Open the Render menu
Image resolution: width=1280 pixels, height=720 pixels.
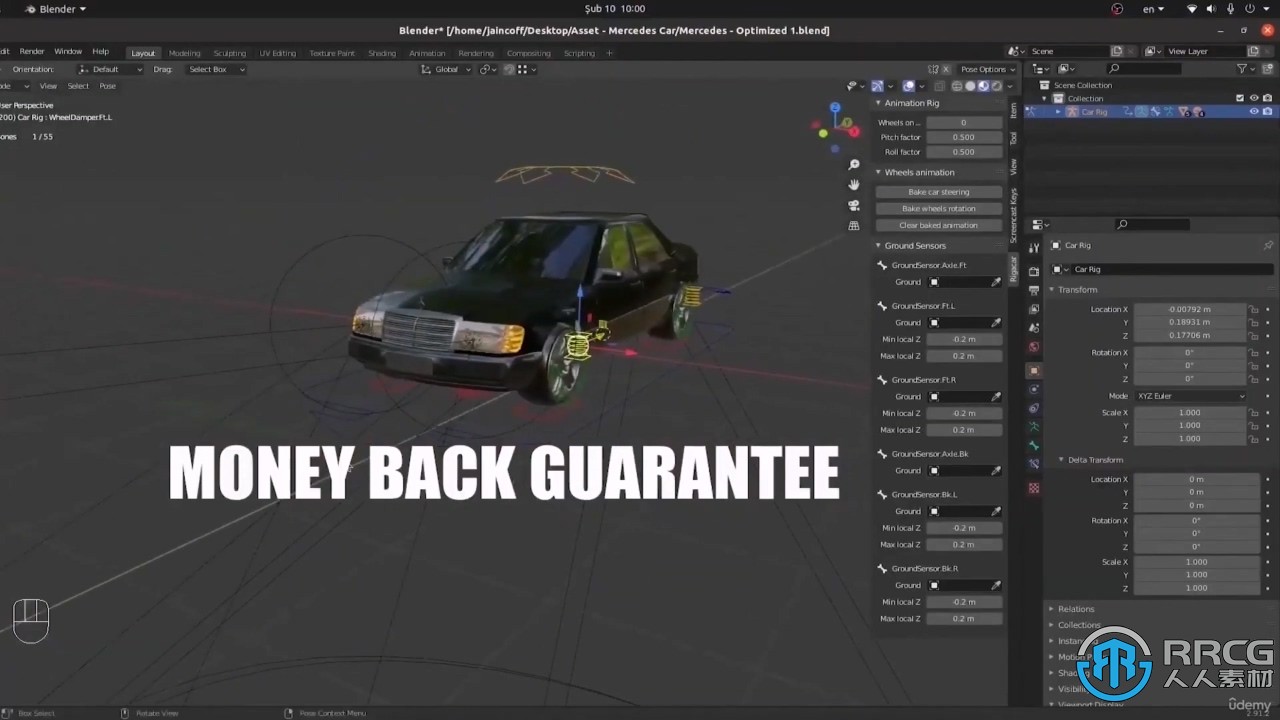pos(32,51)
